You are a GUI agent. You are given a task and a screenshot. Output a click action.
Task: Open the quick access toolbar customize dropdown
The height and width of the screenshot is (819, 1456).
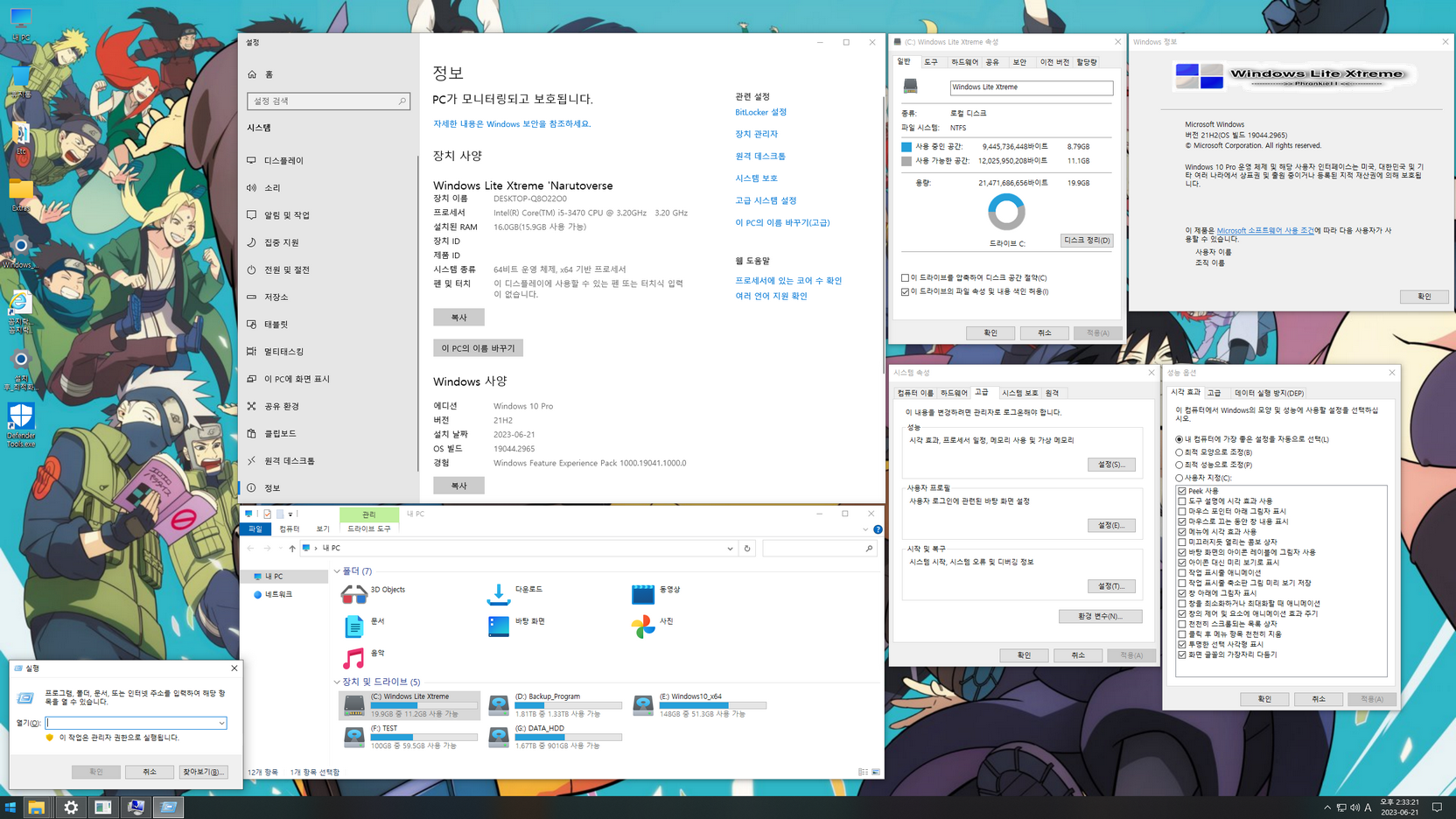click(x=290, y=514)
